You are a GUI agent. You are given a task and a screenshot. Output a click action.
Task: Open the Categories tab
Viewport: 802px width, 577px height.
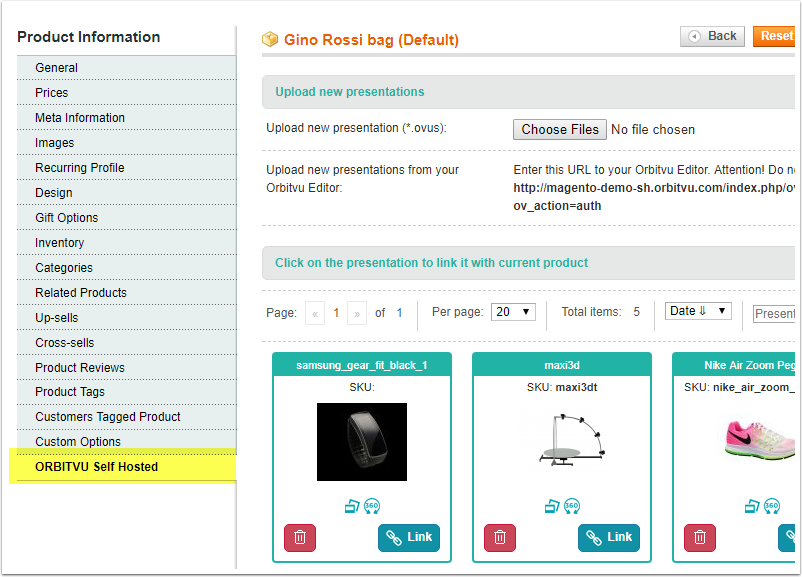click(127, 268)
